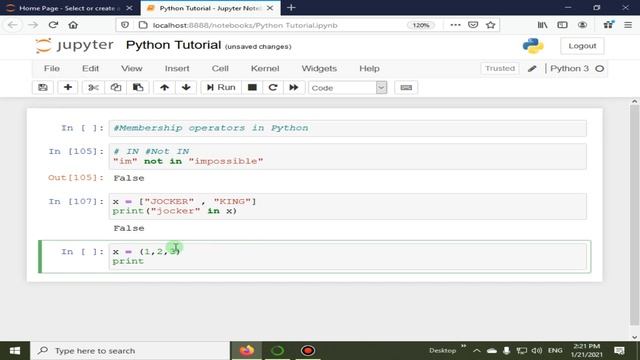Click the active cell with x = (1,2,3)

(348, 256)
